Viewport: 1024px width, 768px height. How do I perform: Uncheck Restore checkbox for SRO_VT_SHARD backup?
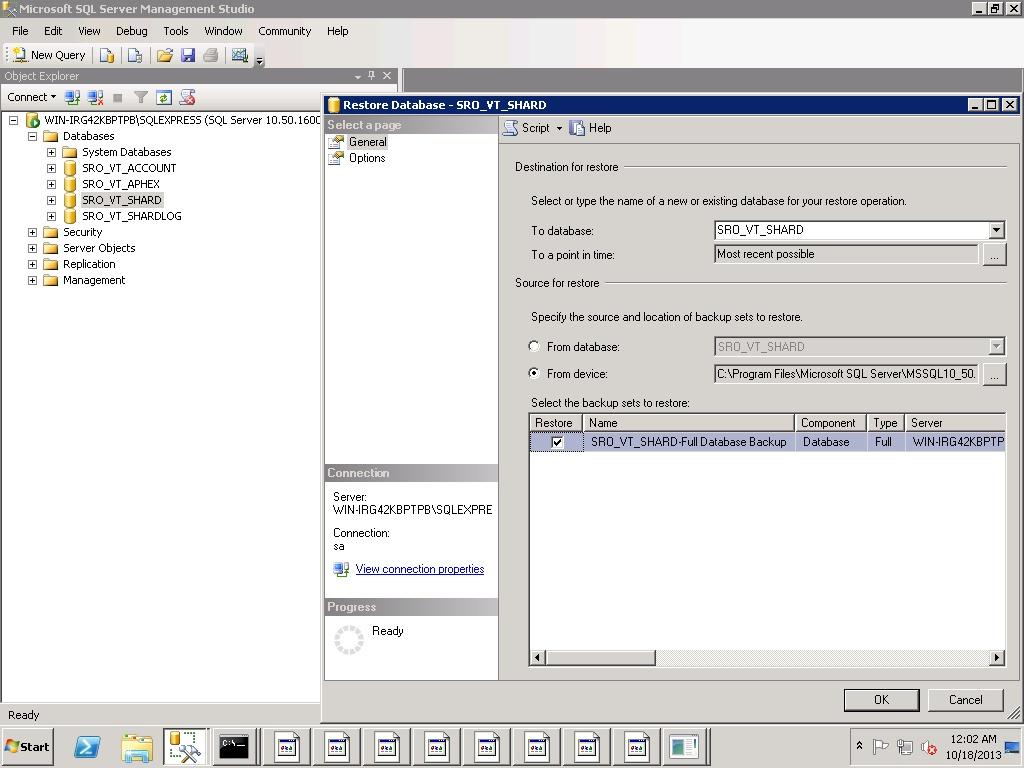557,442
